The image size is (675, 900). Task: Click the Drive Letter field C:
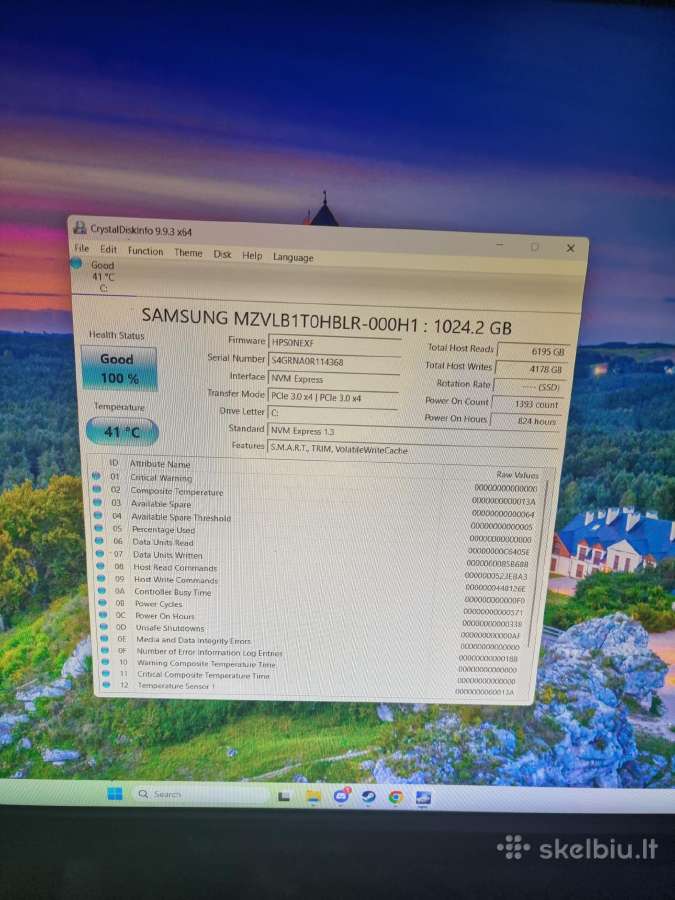click(x=332, y=413)
